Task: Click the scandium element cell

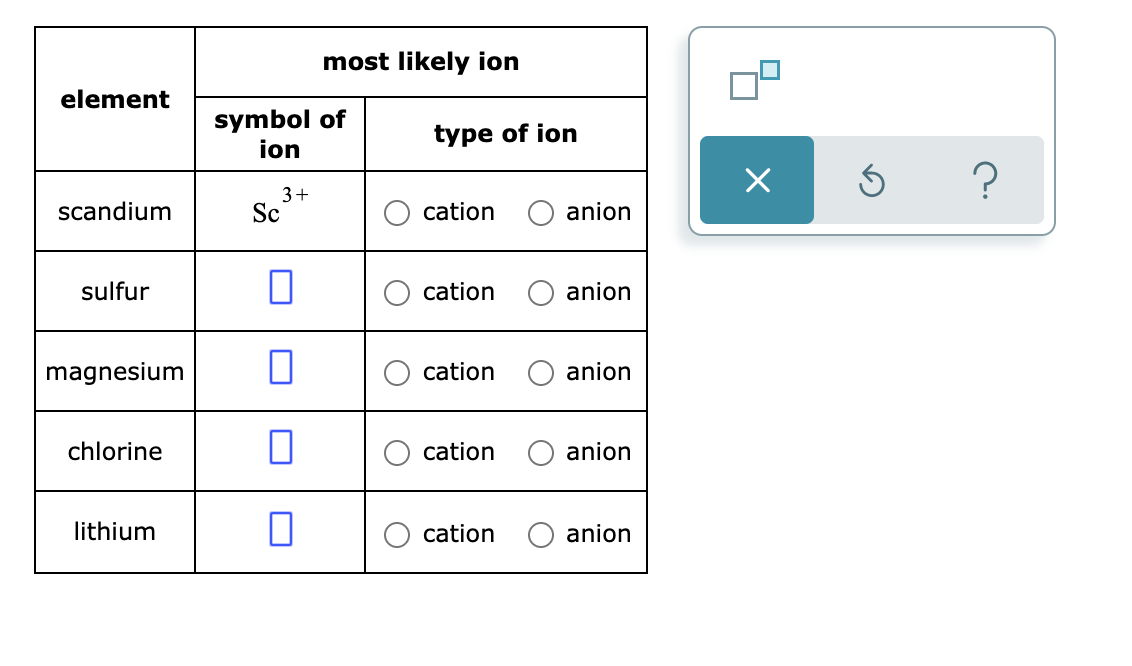Action: [115, 211]
